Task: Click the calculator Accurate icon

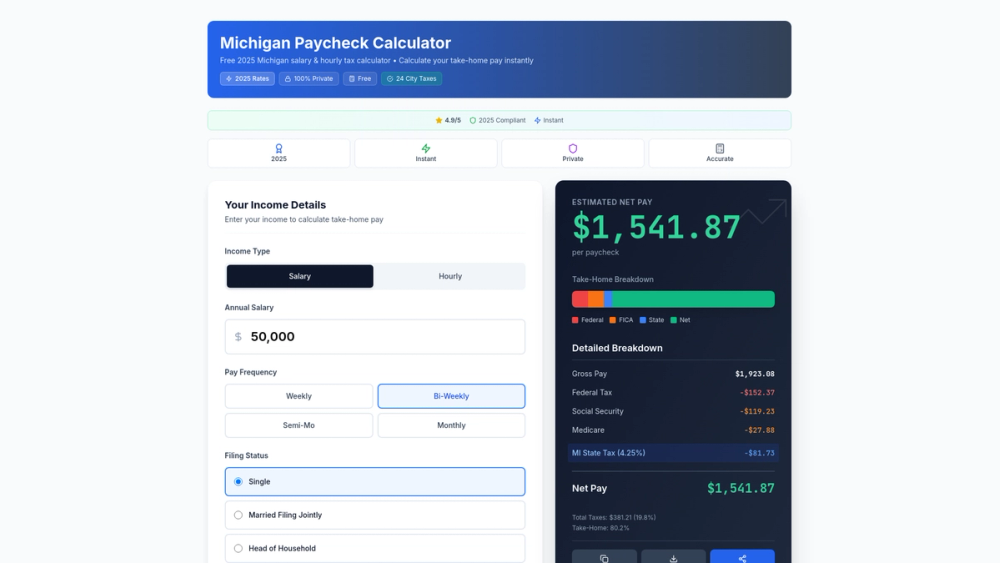Action: point(720,148)
